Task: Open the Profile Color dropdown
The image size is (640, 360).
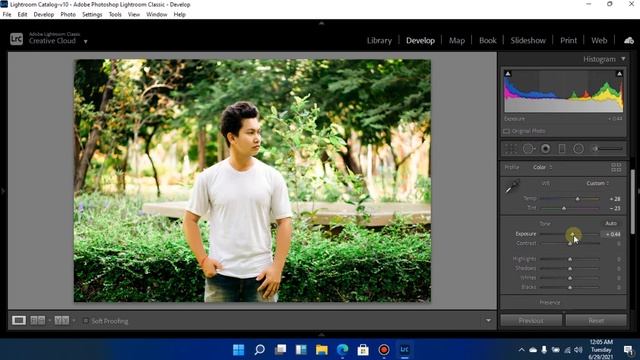Action: click(x=542, y=167)
